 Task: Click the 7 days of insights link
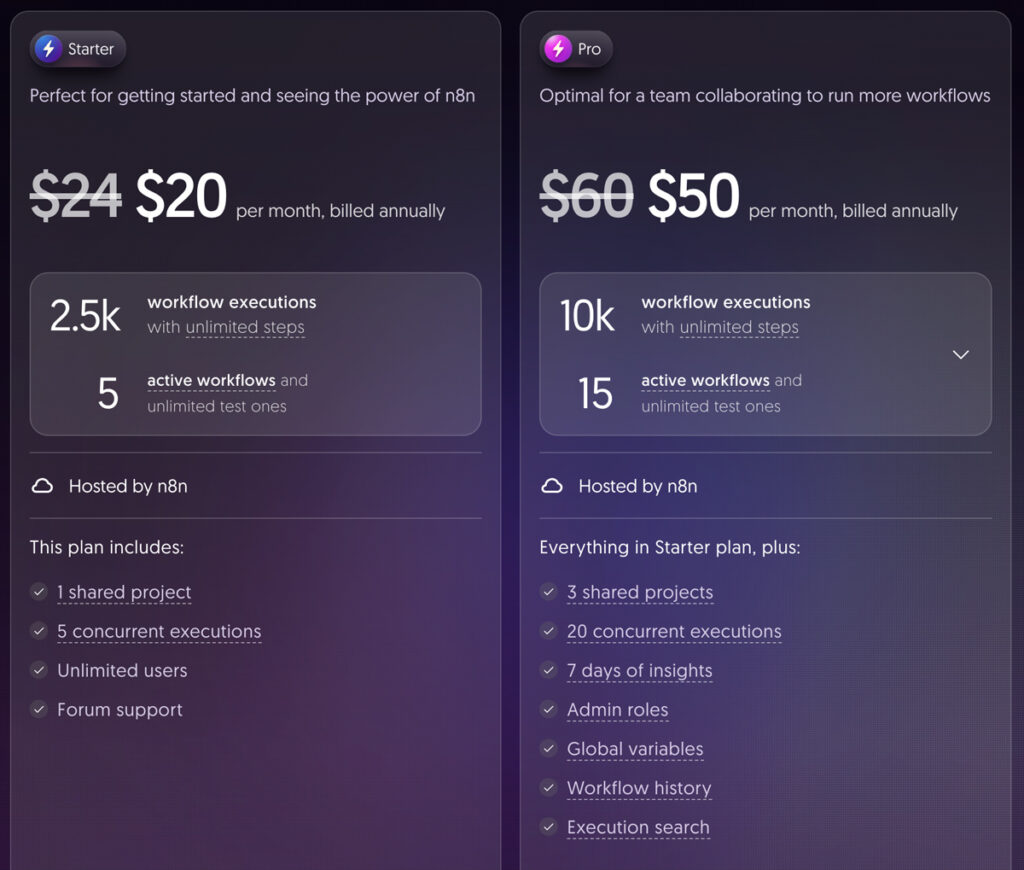pos(640,671)
